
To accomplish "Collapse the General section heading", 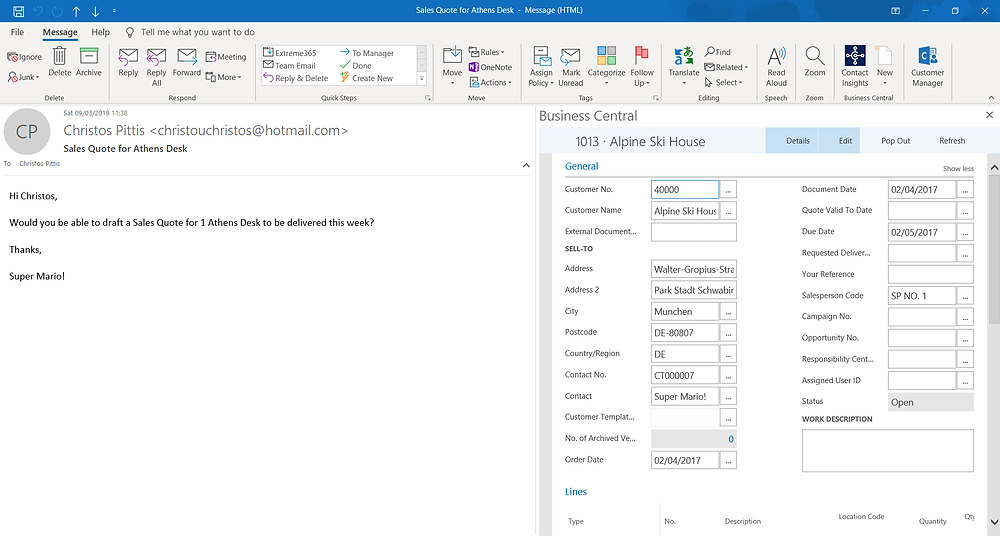I will pyautogui.click(x=581, y=166).
